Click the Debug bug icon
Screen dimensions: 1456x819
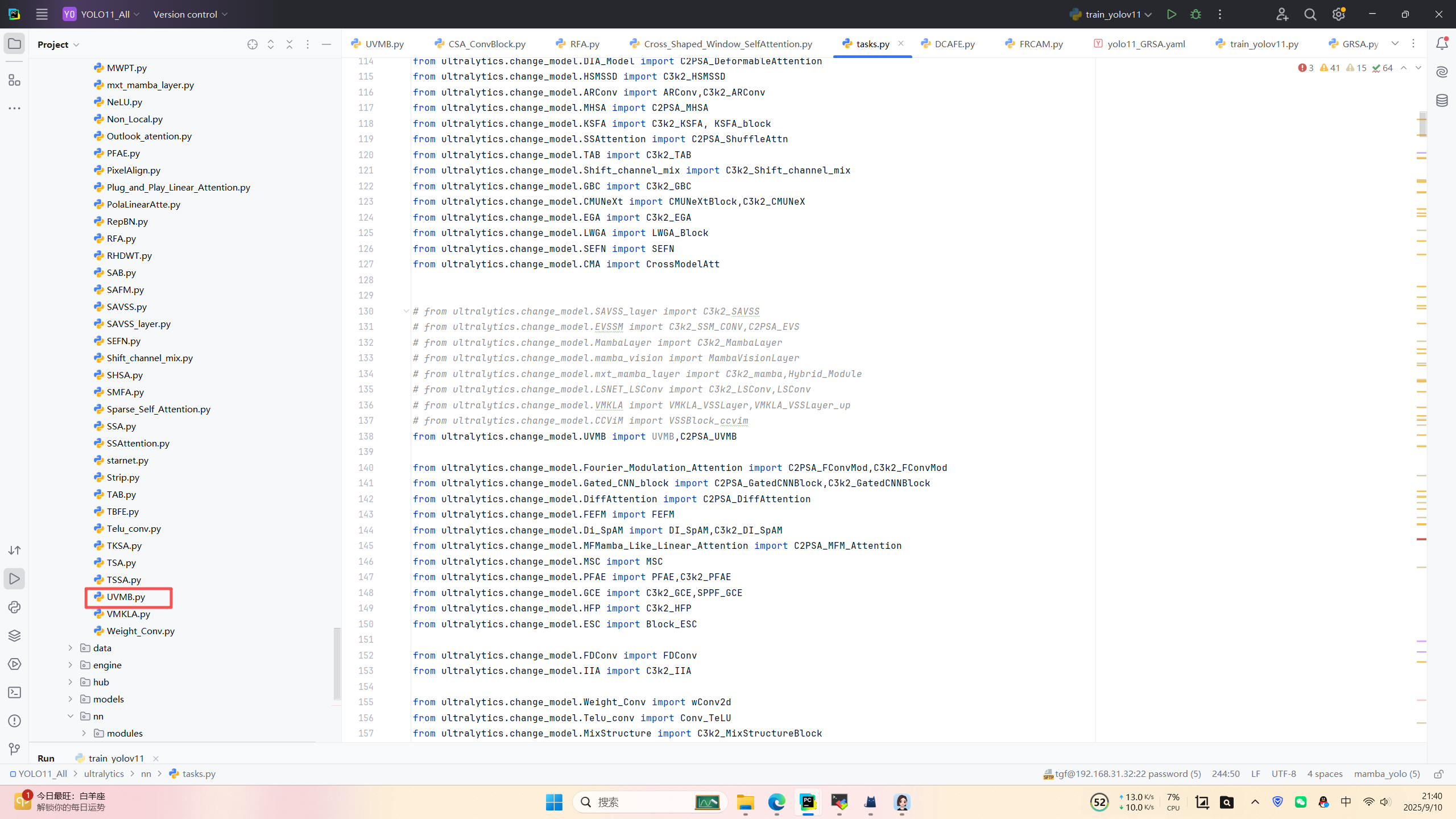click(1196, 14)
